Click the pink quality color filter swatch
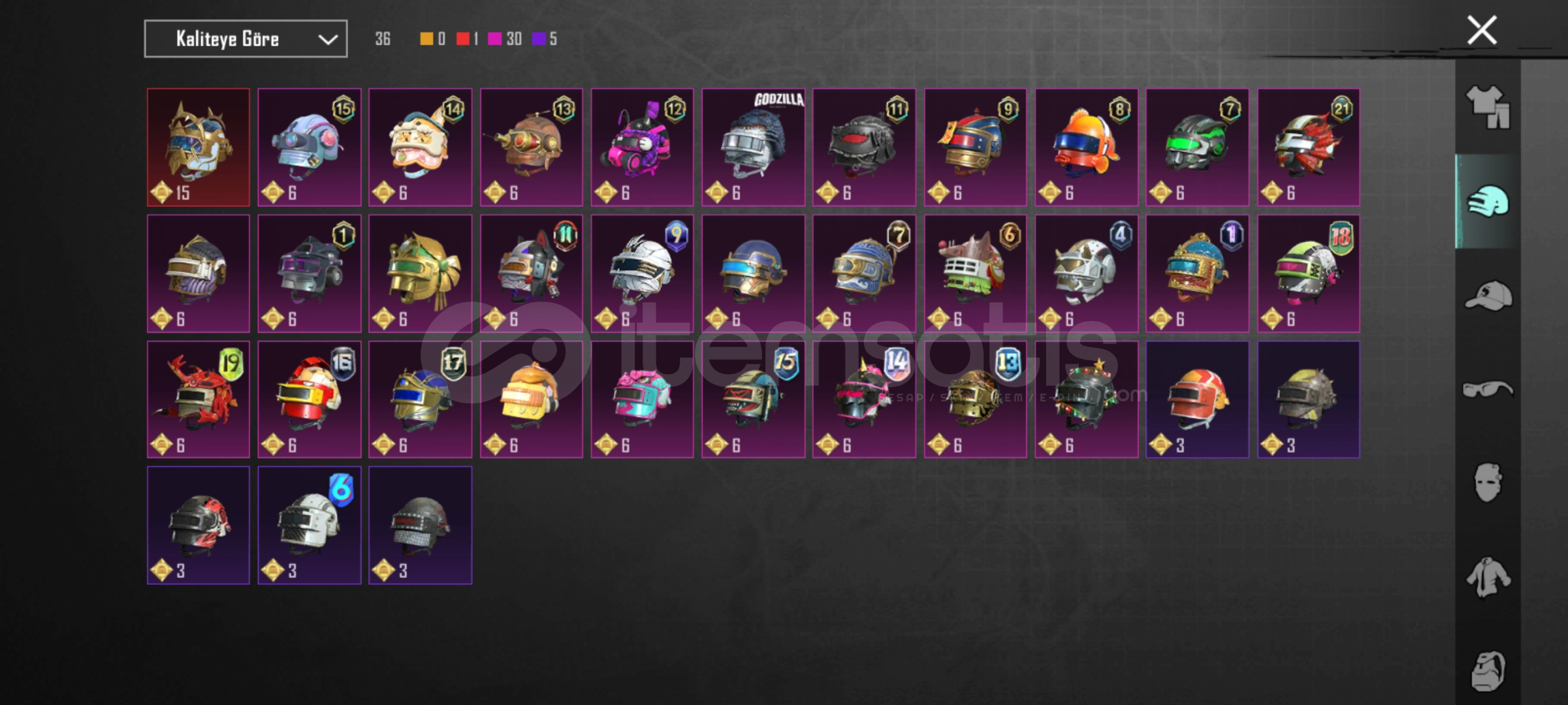The image size is (1568, 705). point(494,39)
